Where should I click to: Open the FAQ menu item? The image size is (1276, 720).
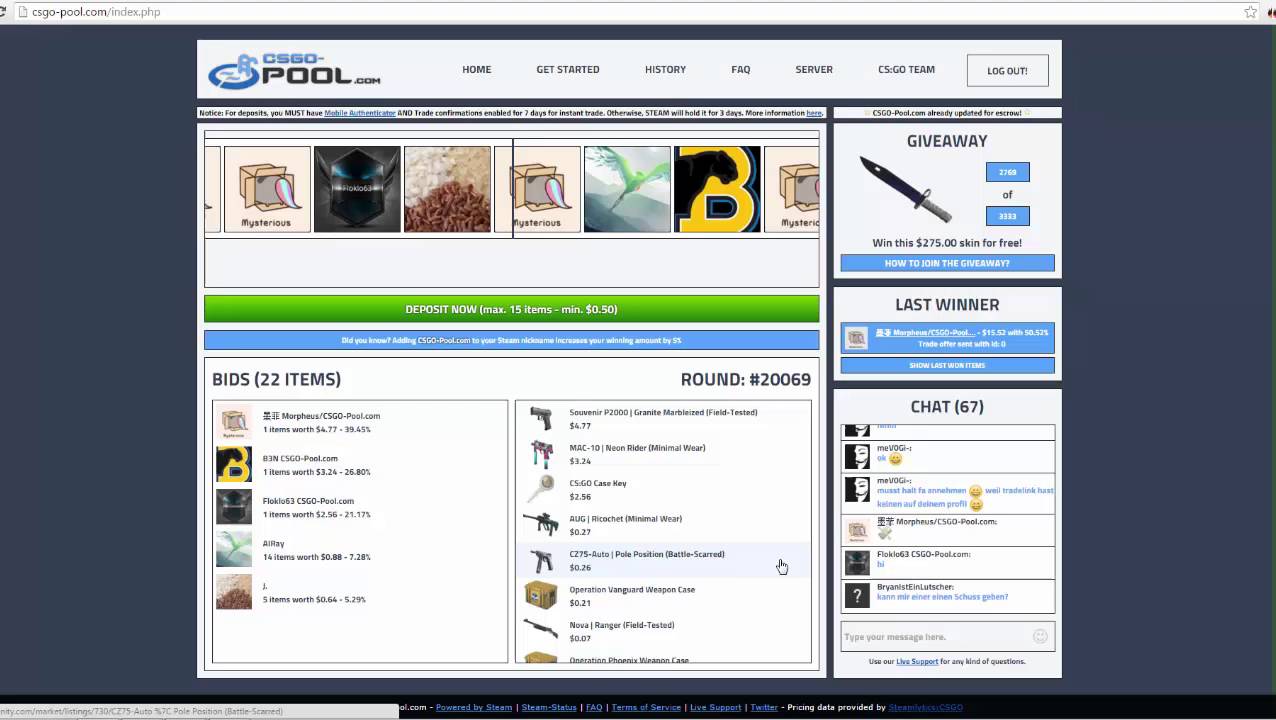740,70
